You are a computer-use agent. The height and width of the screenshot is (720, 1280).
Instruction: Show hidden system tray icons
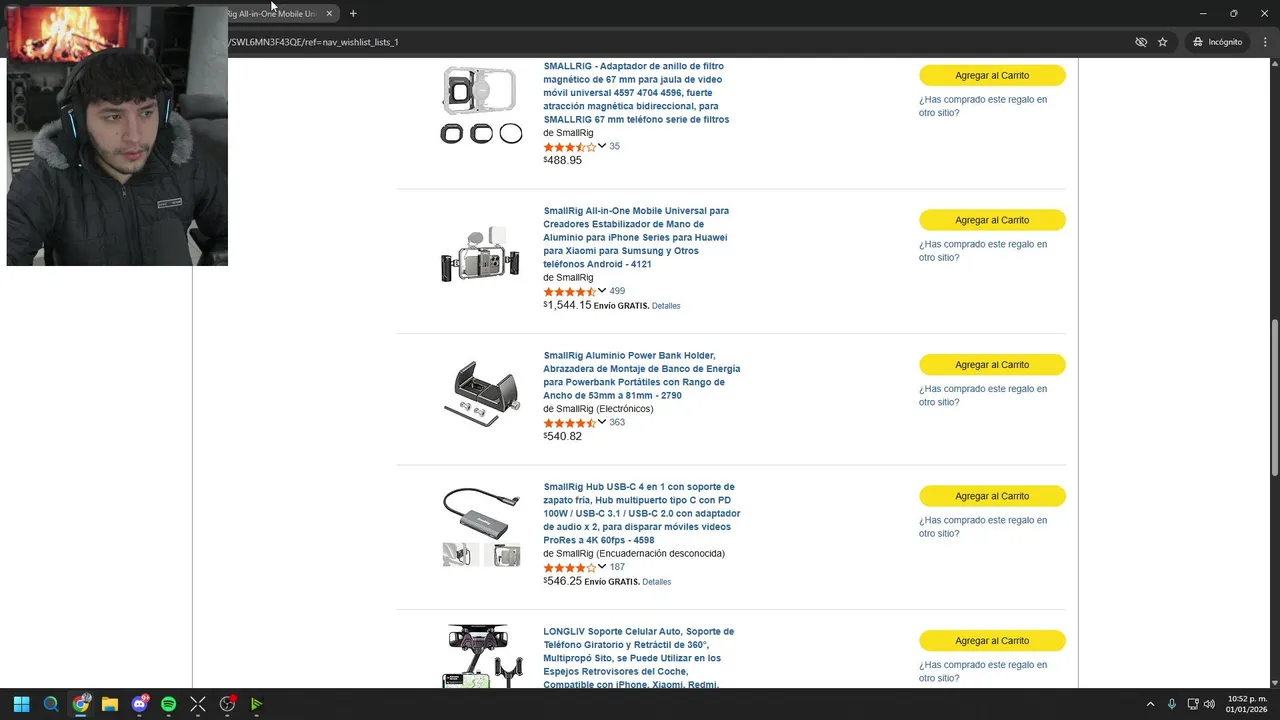tap(1150, 704)
